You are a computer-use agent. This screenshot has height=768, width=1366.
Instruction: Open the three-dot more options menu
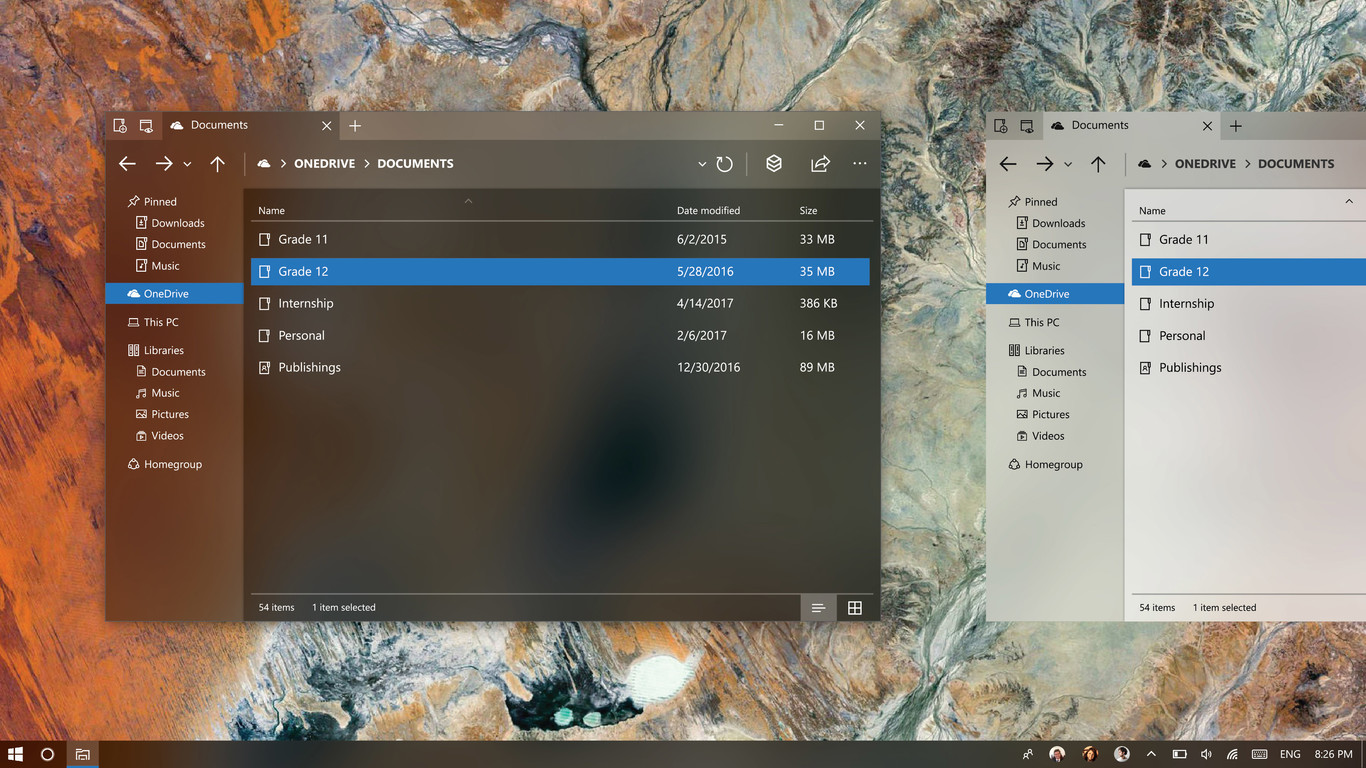860,164
